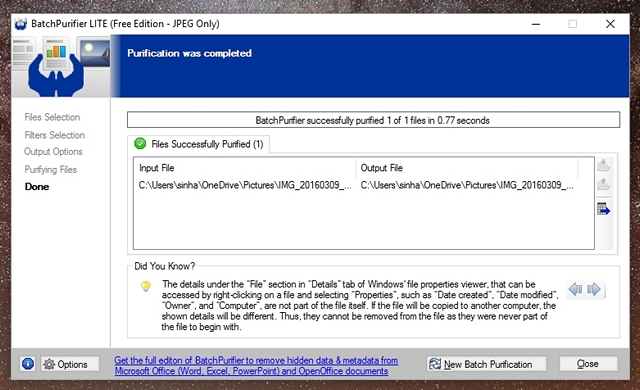Go to Files Selection step
Image resolution: width=640 pixels, height=390 pixels.
click(x=52, y=117)
